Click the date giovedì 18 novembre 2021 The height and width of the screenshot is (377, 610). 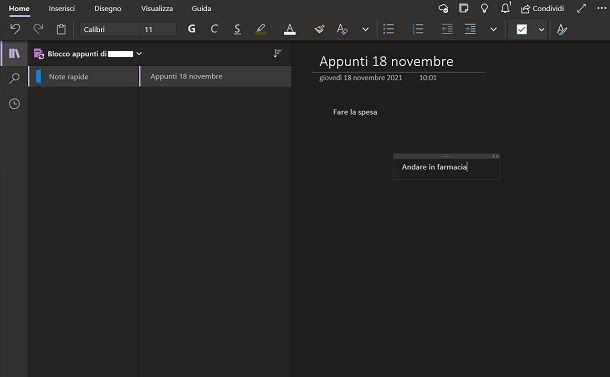coord(361,78)
